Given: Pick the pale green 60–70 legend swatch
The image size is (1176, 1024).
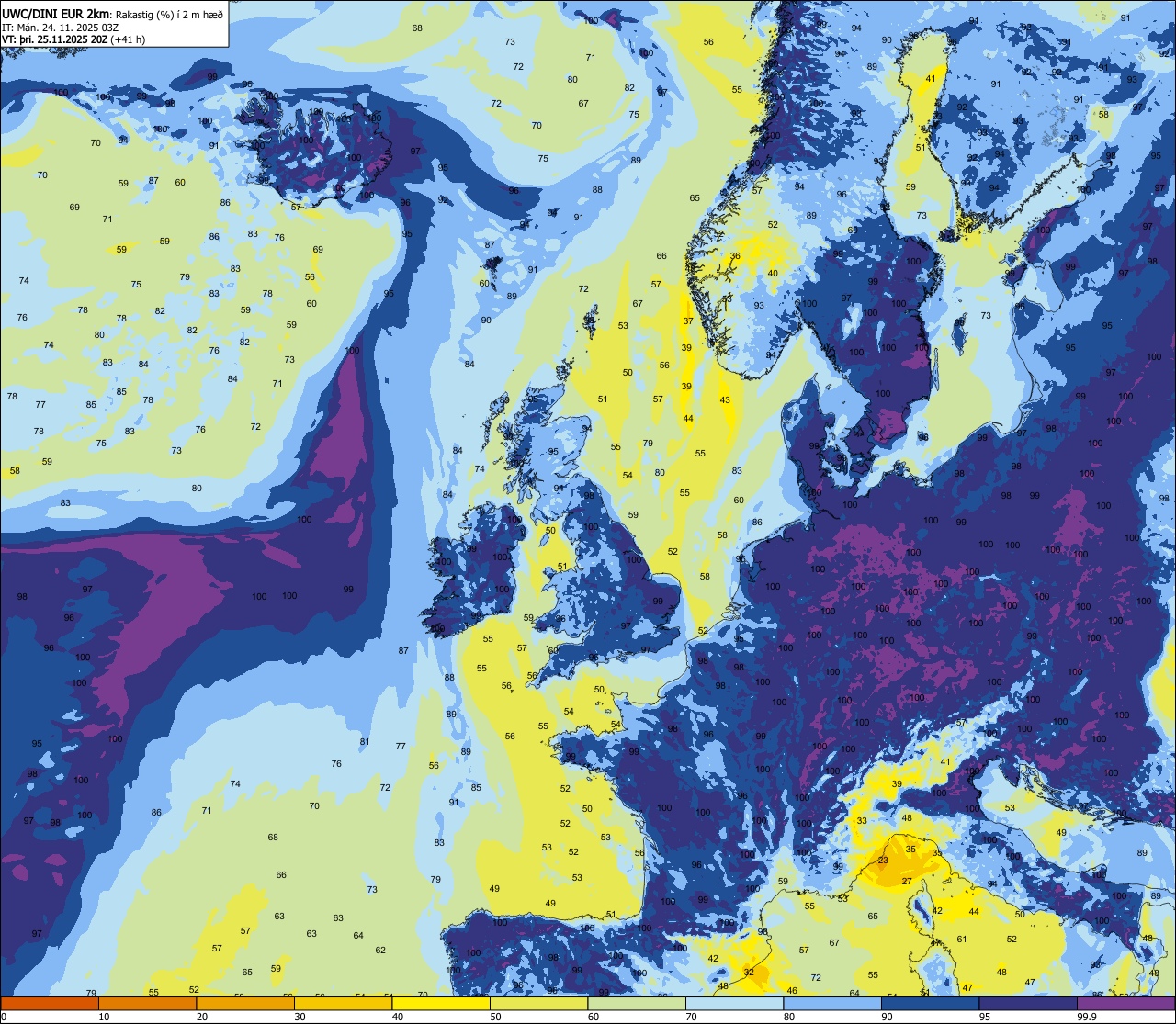Looking at the screenshot, I should pos(637,1003).
